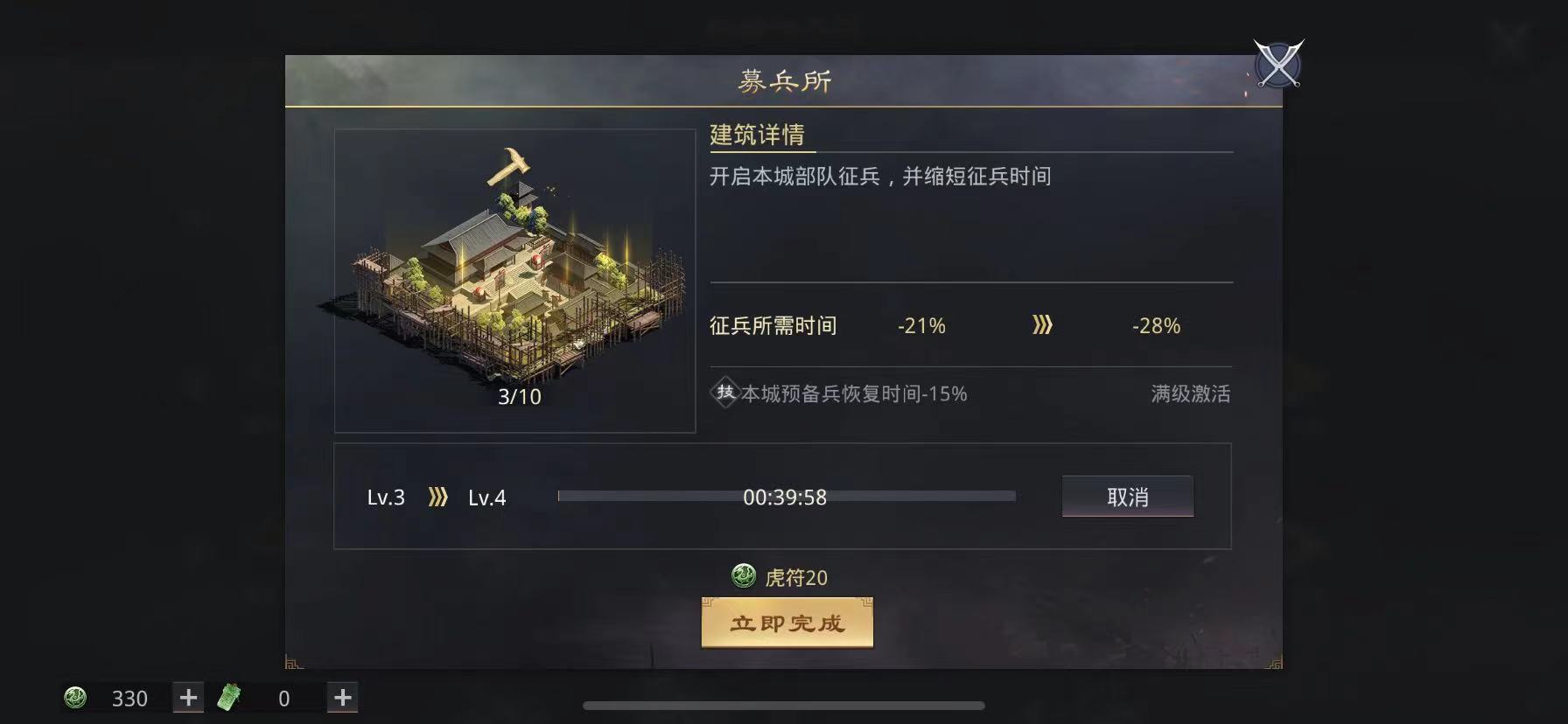Click the 满级激活 label

tap(1191, 394)
